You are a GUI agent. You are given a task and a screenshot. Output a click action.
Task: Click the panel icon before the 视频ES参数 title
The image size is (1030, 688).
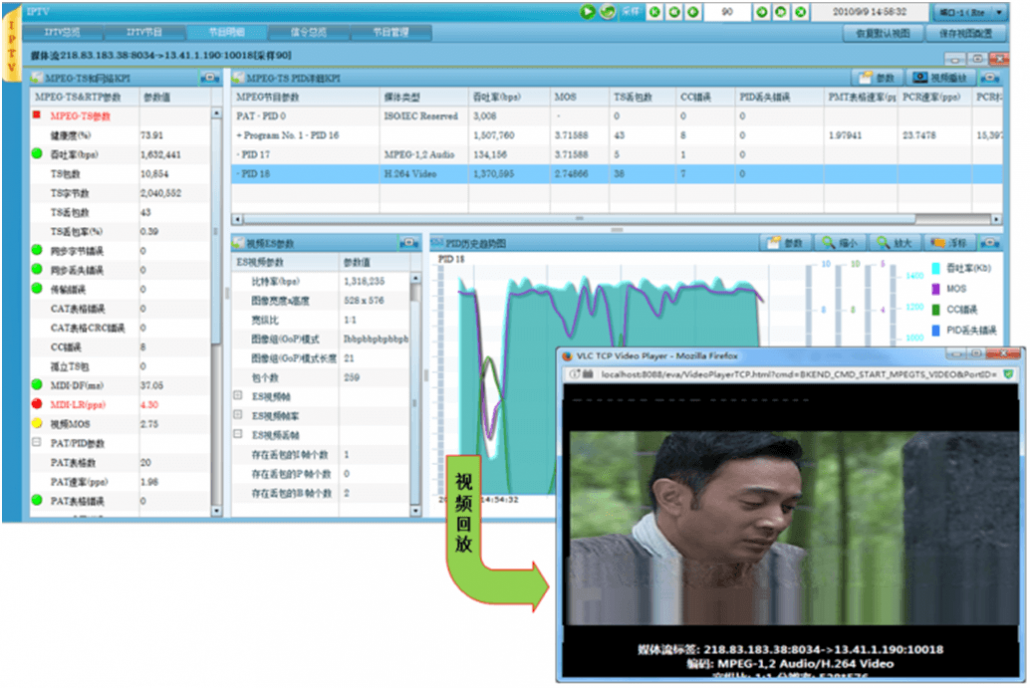point(238,243)
